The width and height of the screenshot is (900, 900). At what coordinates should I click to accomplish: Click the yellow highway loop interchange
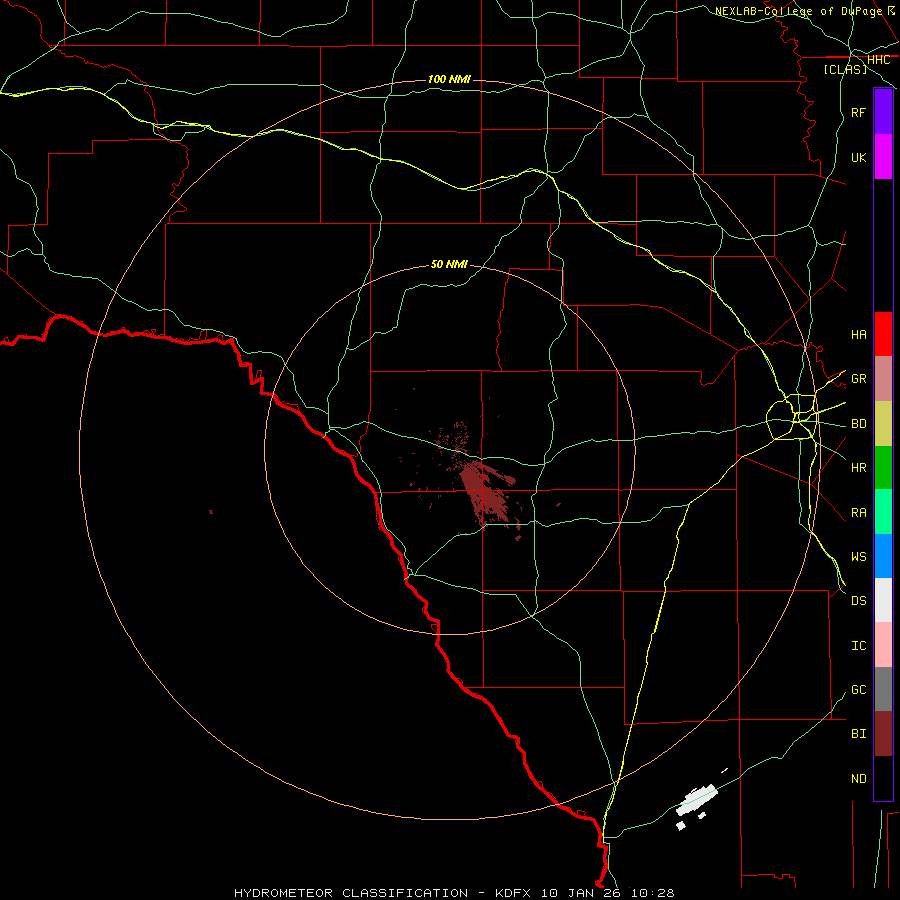pos(792,417)
